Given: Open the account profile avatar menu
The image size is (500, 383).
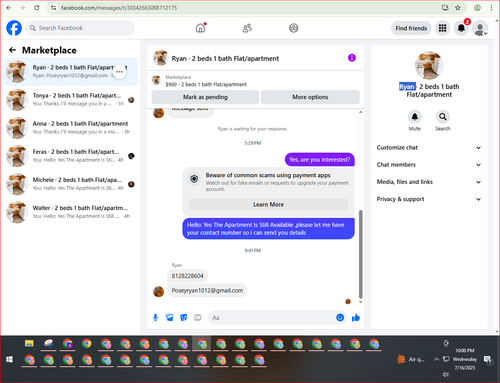Looking at the screenshot, I should tap(480, 29).
